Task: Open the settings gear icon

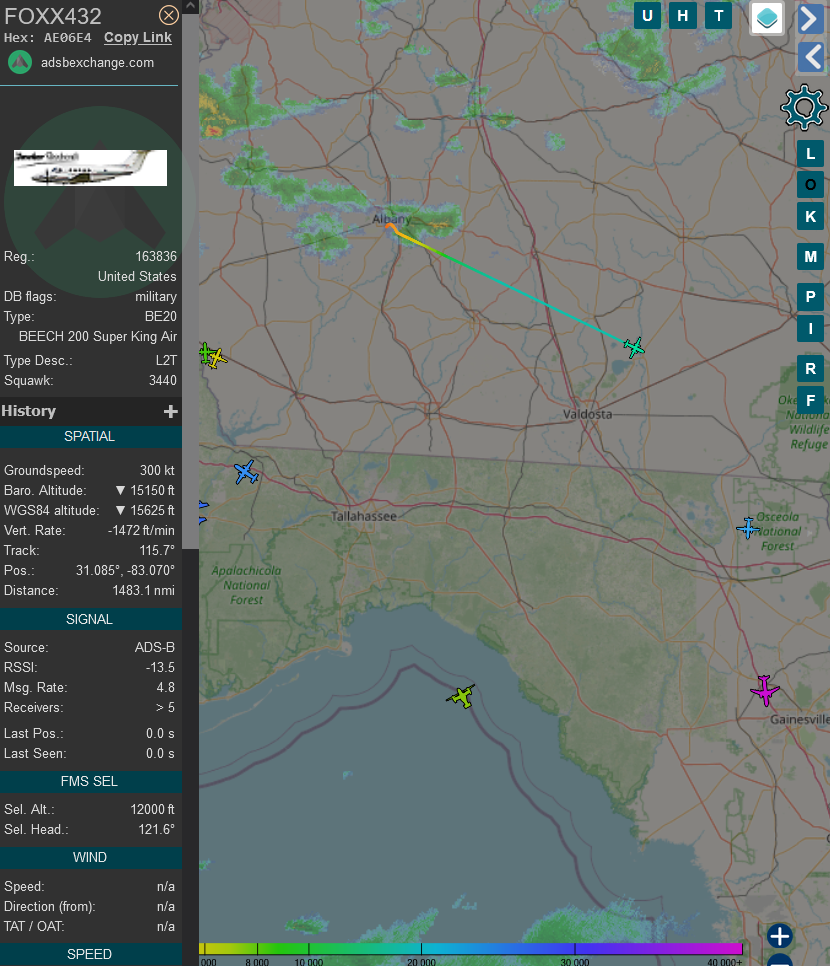Action: tap(804, 108)
